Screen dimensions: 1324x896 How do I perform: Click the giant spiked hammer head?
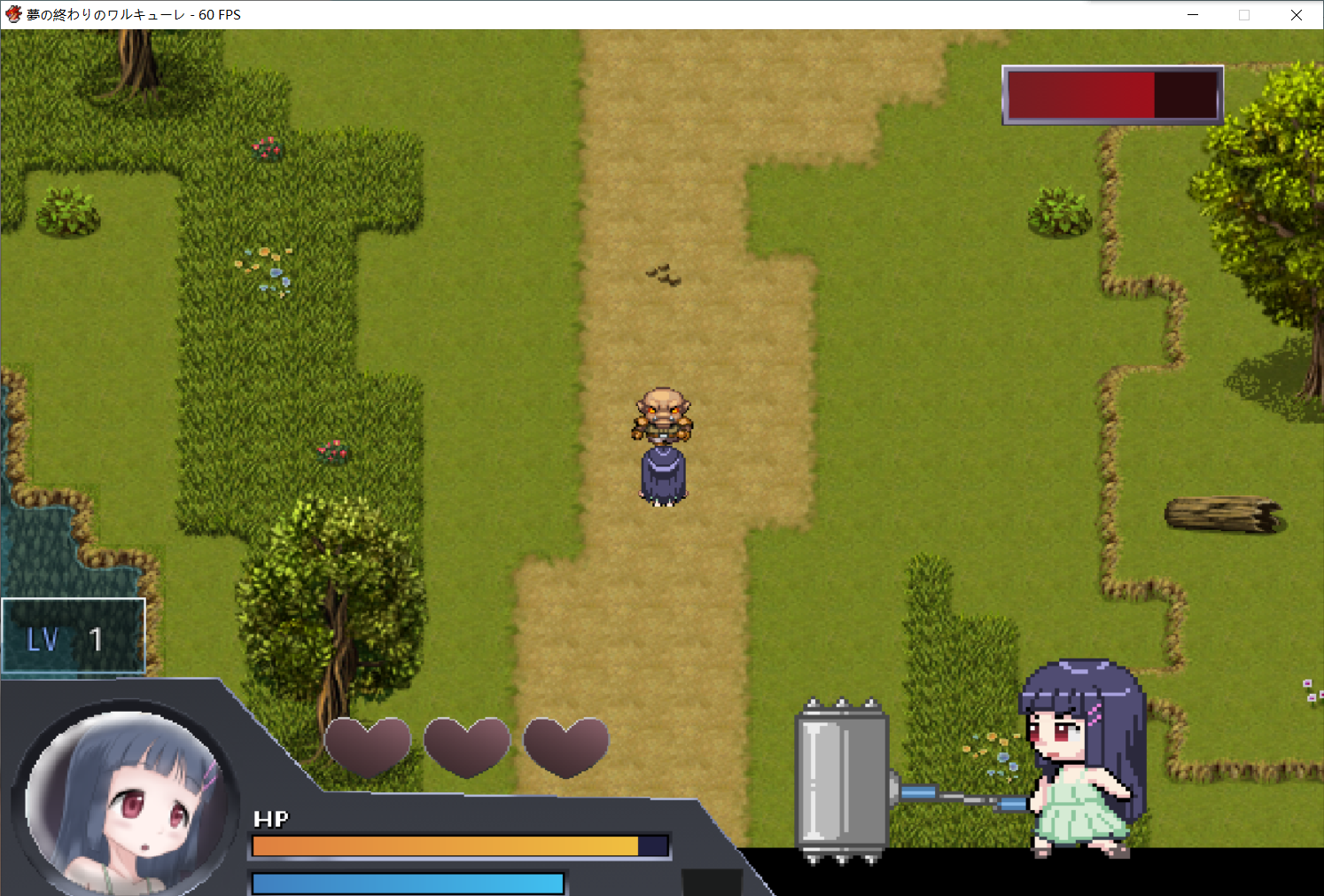click(842, 781)
